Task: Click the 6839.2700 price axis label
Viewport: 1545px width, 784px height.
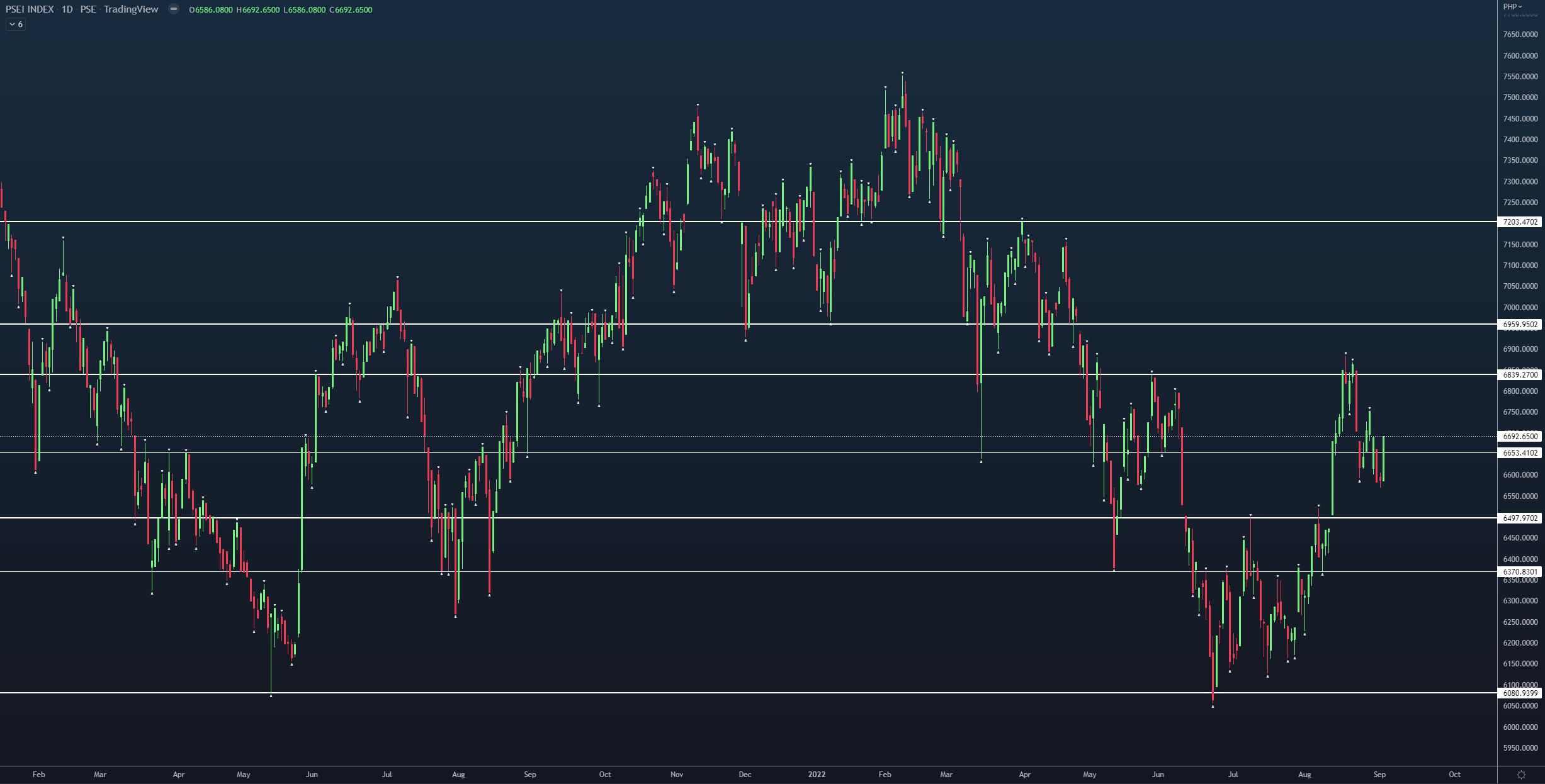Action: 1520,374
